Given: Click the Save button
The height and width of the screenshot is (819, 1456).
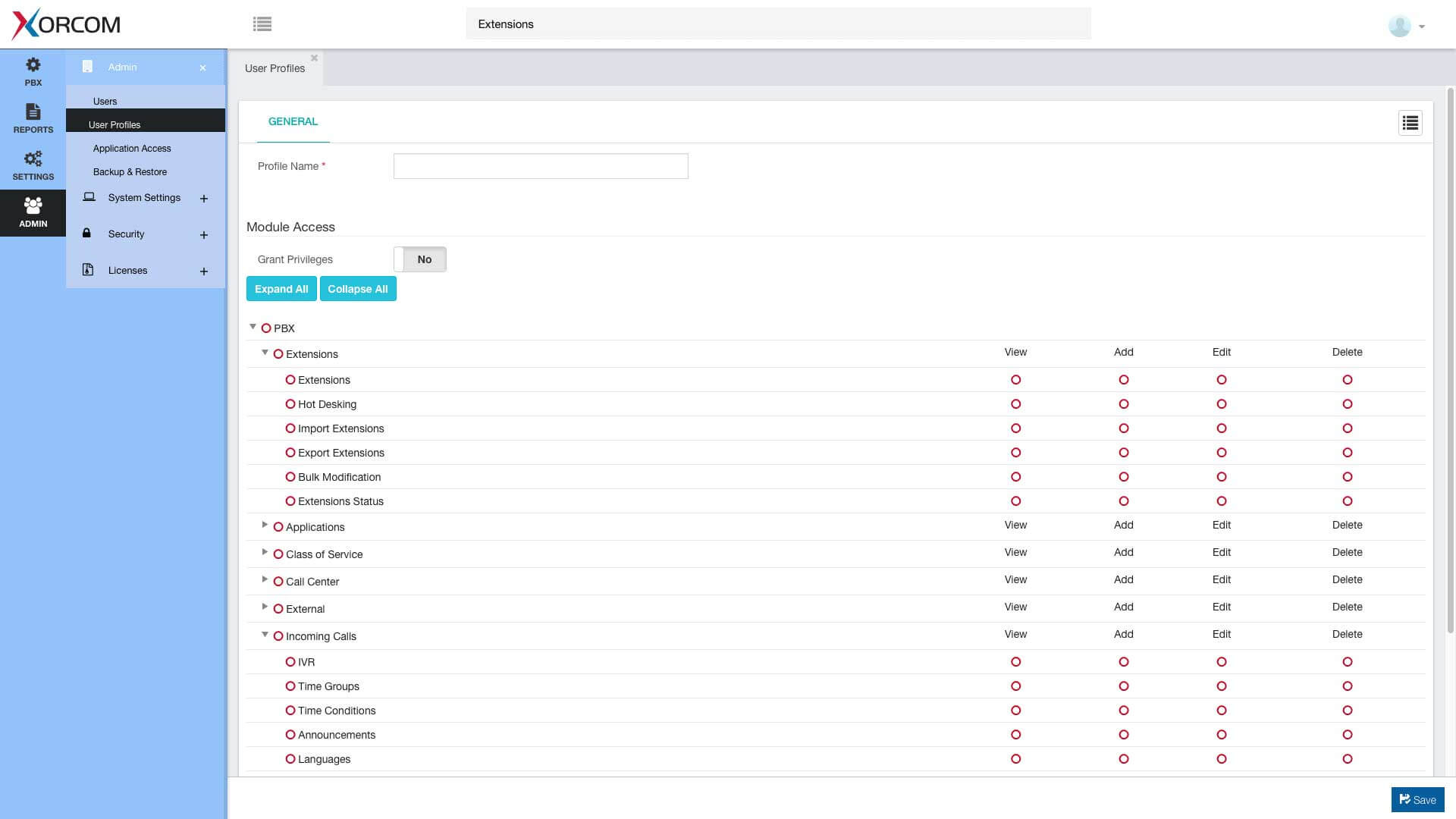Looking at the screenshot, I should 1418,800.
